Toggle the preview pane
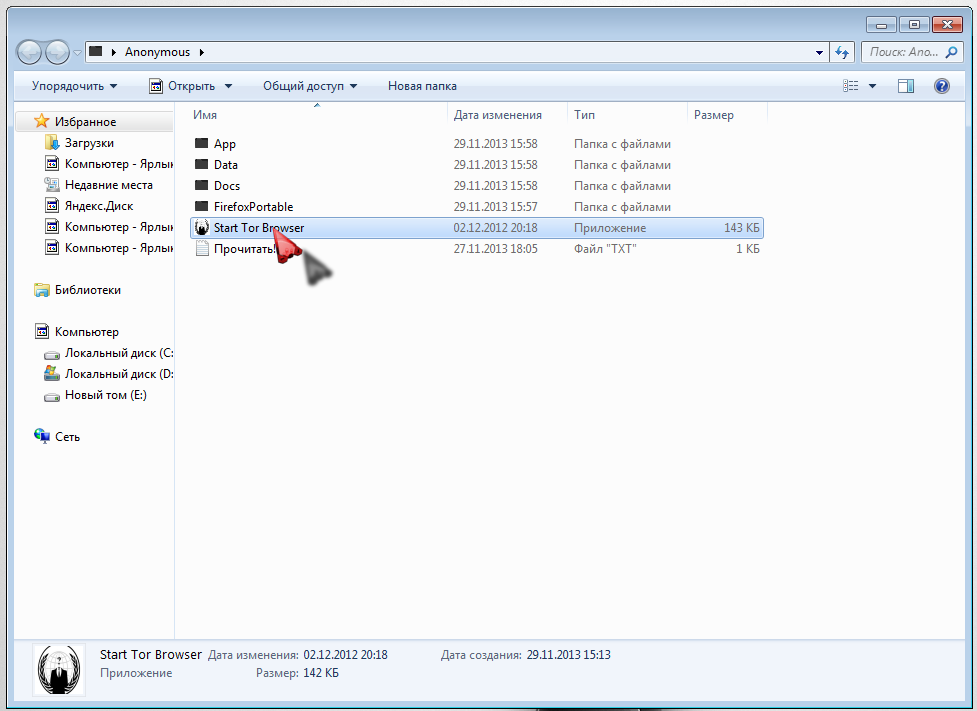The image size is (977, 711). point(906,86)
